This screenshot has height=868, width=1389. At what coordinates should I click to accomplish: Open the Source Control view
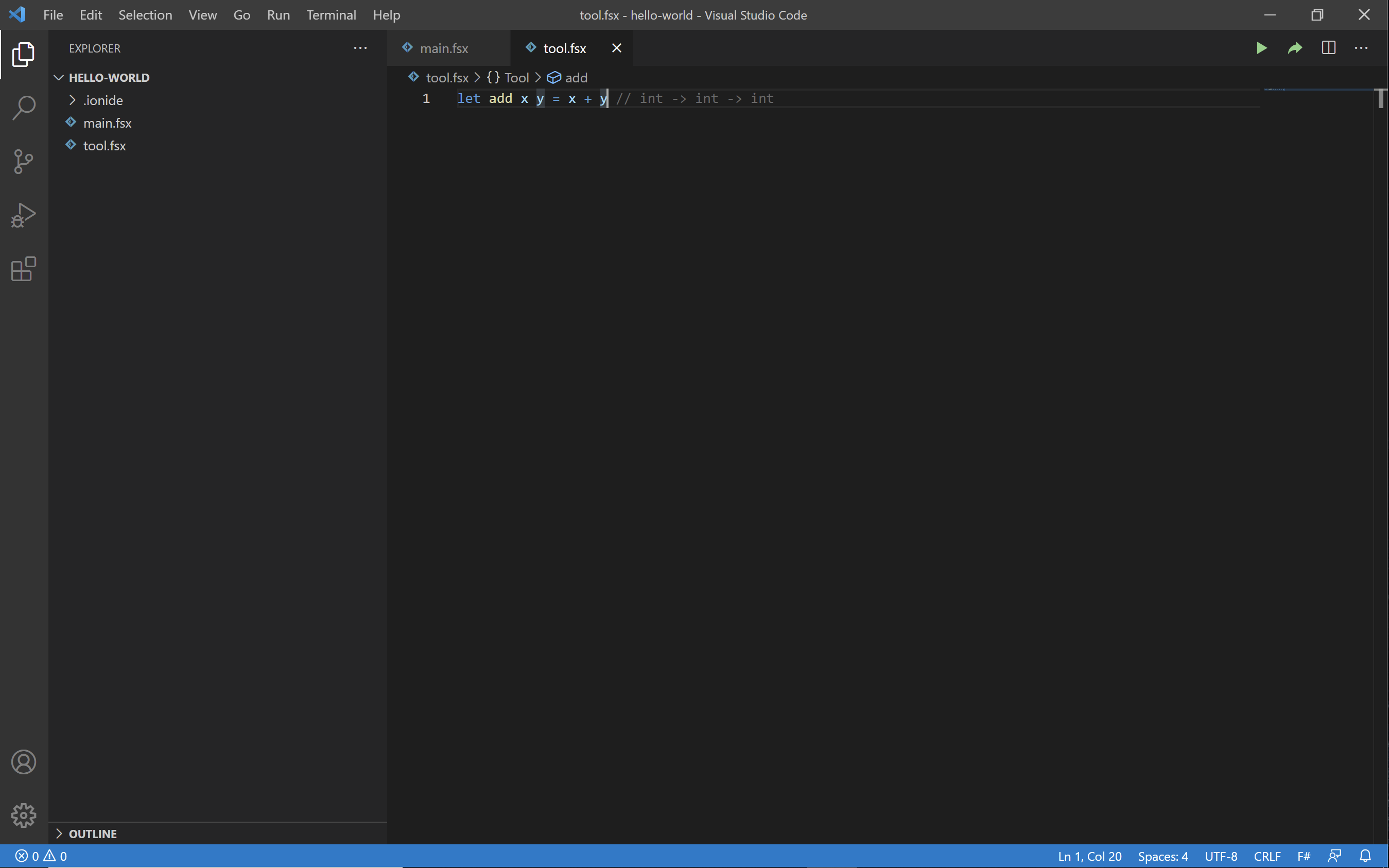(x=24, y=161)
